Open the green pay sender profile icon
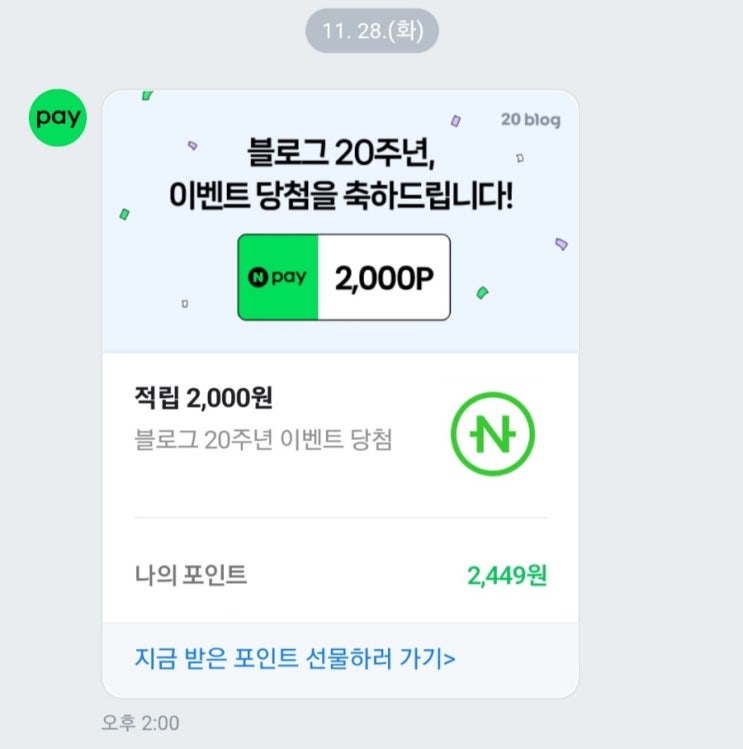Viewport: 743px width, 749px height. pos(58,118)
